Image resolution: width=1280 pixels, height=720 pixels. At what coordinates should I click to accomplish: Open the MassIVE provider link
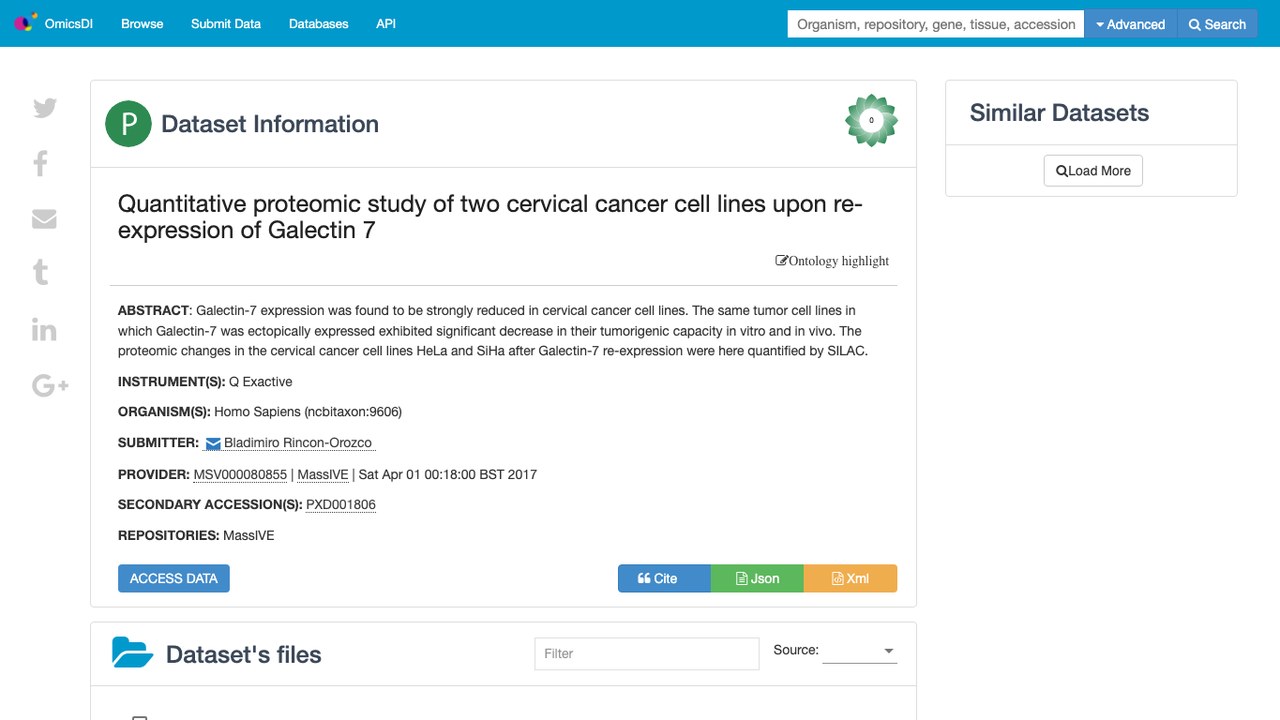pyautogui.click(x=323, y=474)
